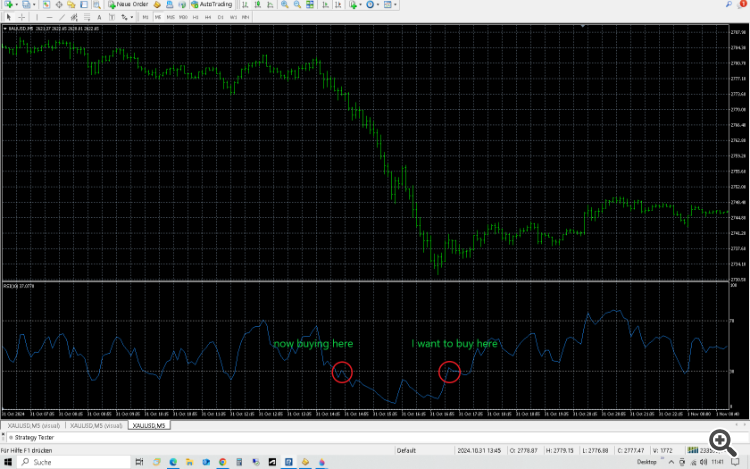The width and height of the screenshot is (750, 469).
Task: Switch timeframe to M15
Action: click(170, 17)
